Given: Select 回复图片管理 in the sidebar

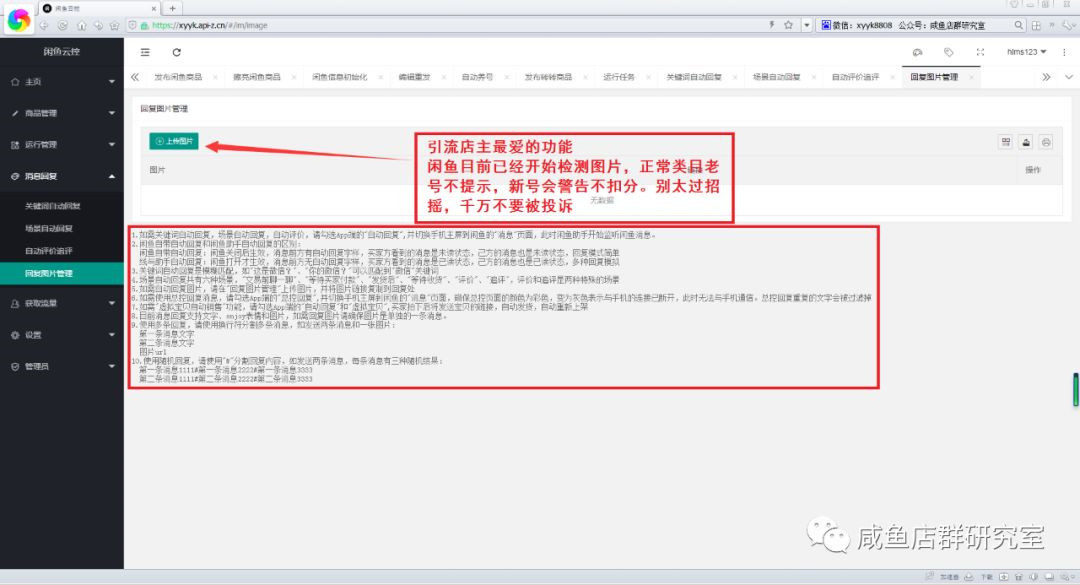Looking at the screenshot, I should (62, 274).
